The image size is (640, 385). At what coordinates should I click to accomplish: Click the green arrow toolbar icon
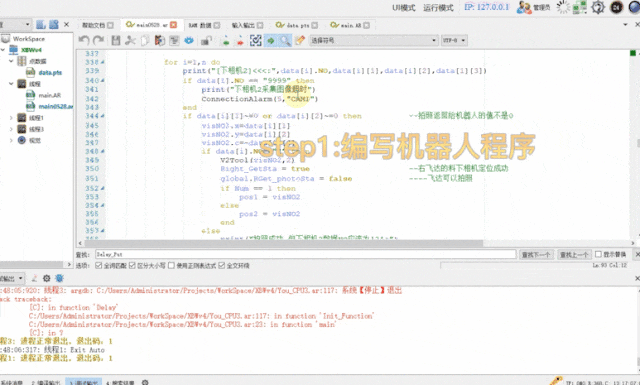coord(270,40)
